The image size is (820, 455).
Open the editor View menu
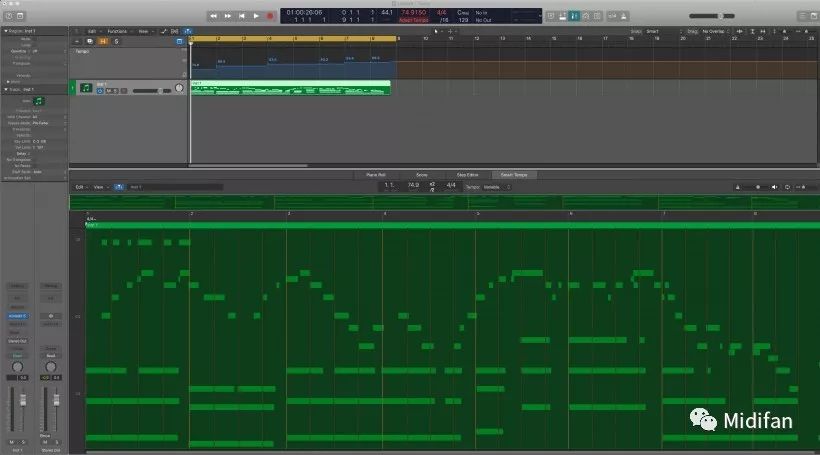(100, 187)
